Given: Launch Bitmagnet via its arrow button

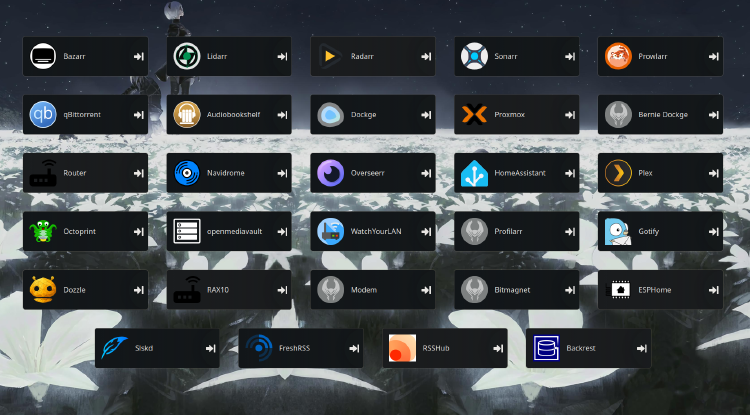Looking at the screenshot, I should click(x=570, y=290).
